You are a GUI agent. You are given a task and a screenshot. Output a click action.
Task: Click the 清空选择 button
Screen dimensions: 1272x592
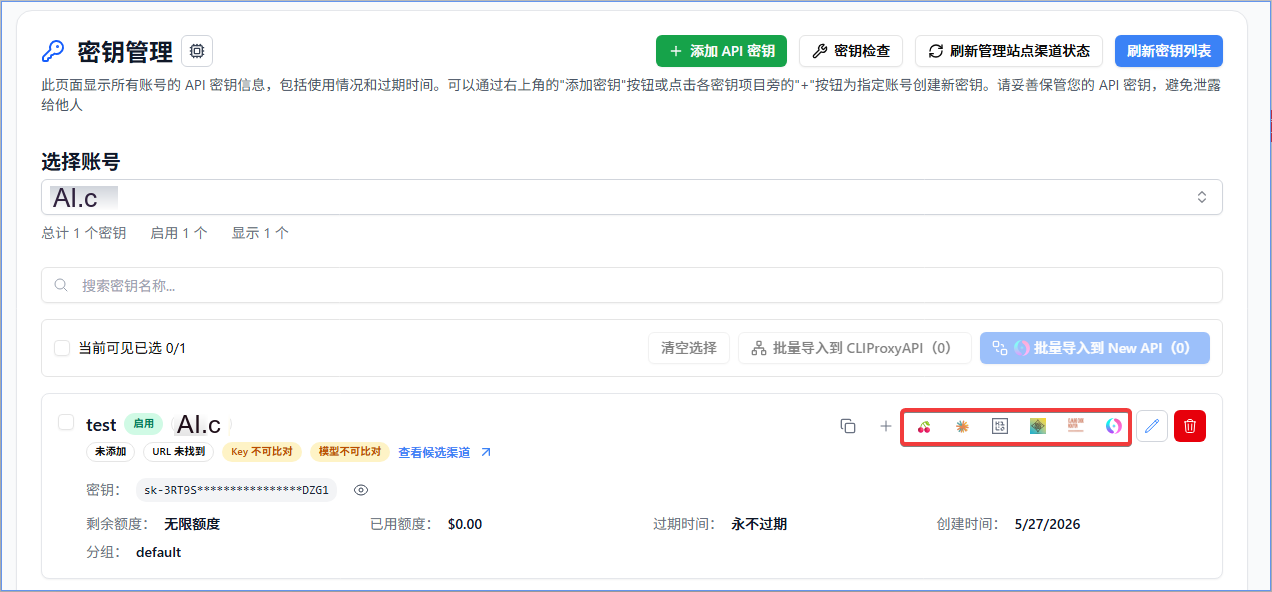click(x=689, y=348)
